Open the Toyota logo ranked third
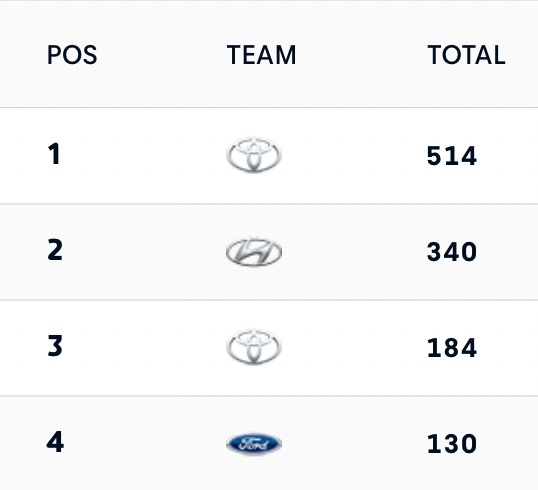This screenshot has width=538, height=490. click(x=254, y=347)
